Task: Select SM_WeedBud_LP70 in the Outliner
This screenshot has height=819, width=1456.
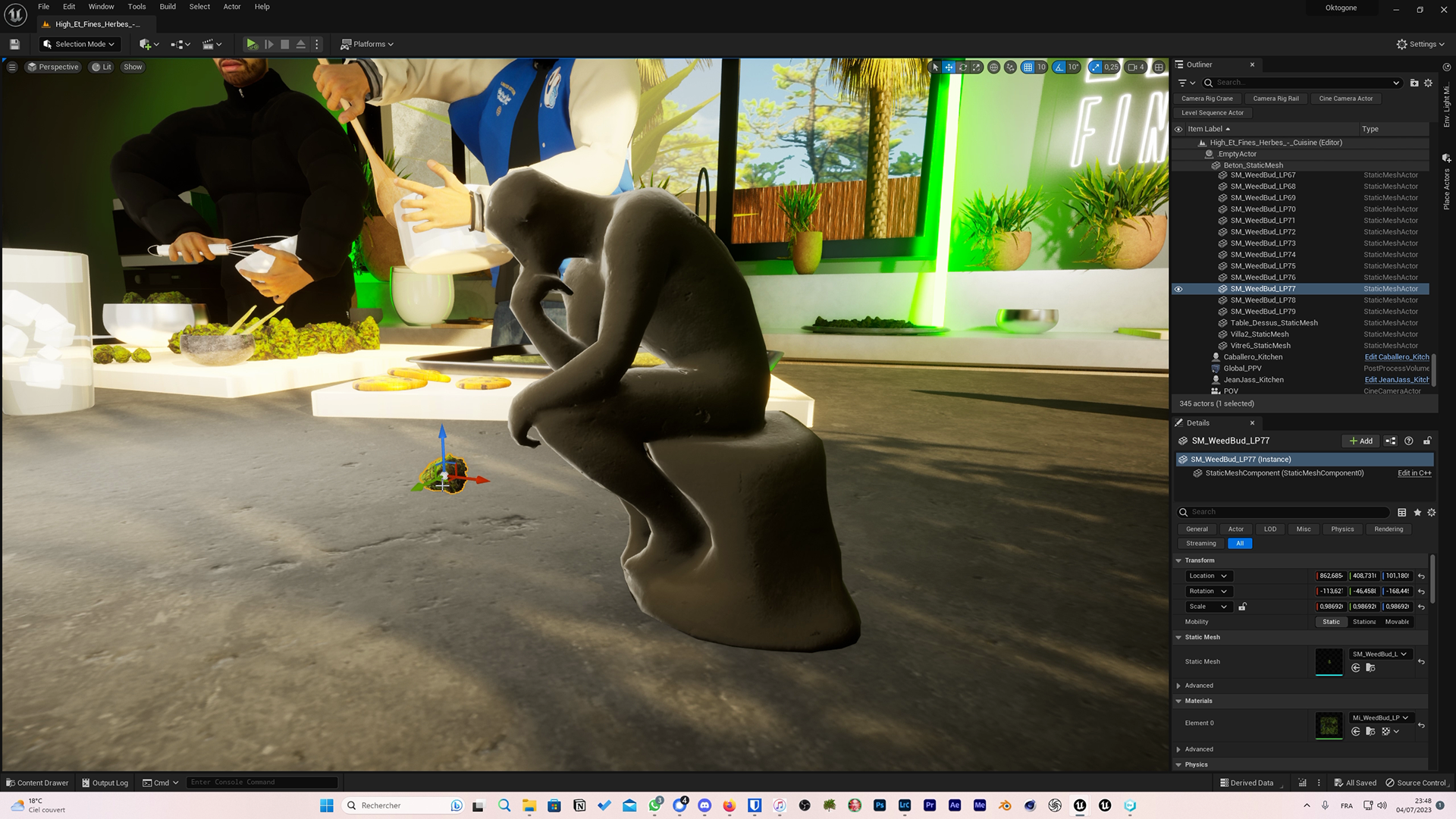Action: click(1263, 209)
